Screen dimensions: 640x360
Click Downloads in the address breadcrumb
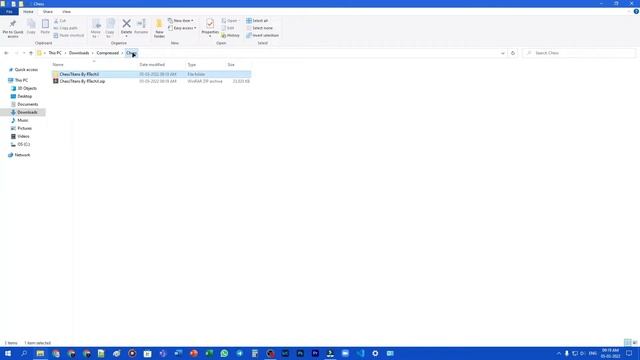coord(79,53)
